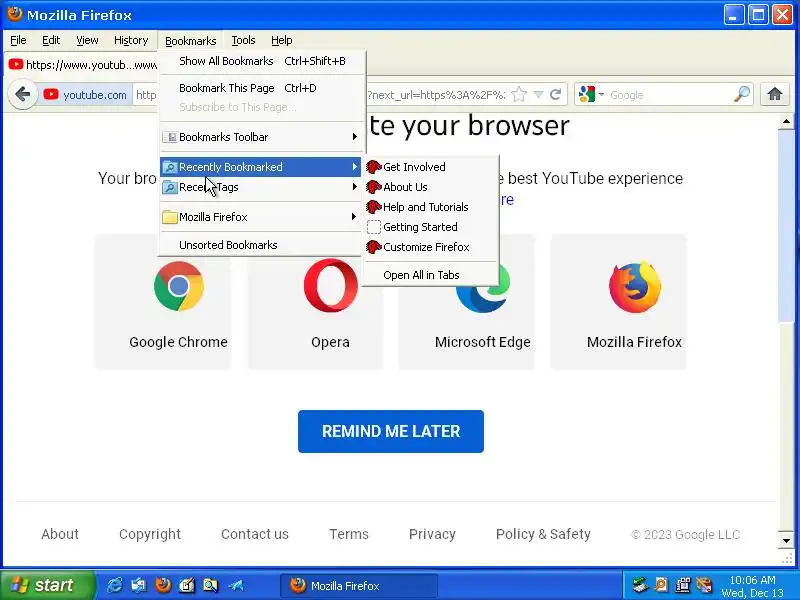Click youtube.com domain label in address bar

point(95,95)
